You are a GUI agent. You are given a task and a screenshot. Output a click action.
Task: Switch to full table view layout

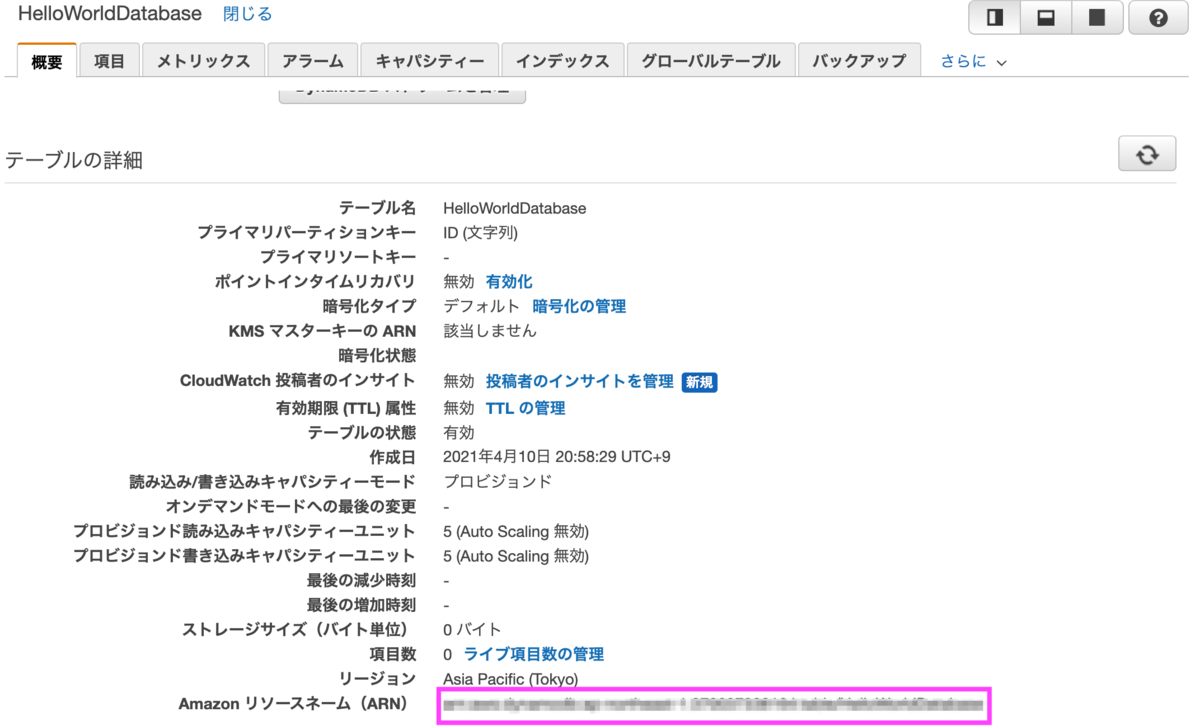[1097, 17]
